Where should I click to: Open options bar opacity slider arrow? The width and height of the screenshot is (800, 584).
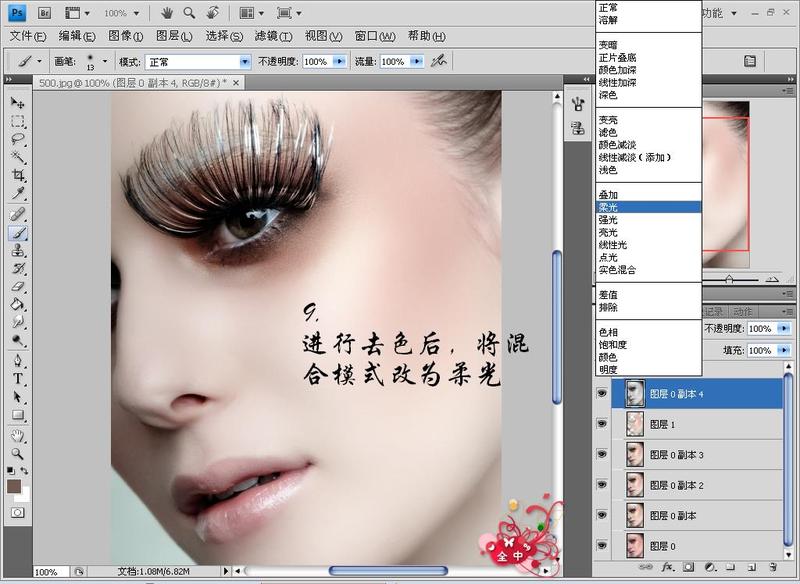pos(339,62)
